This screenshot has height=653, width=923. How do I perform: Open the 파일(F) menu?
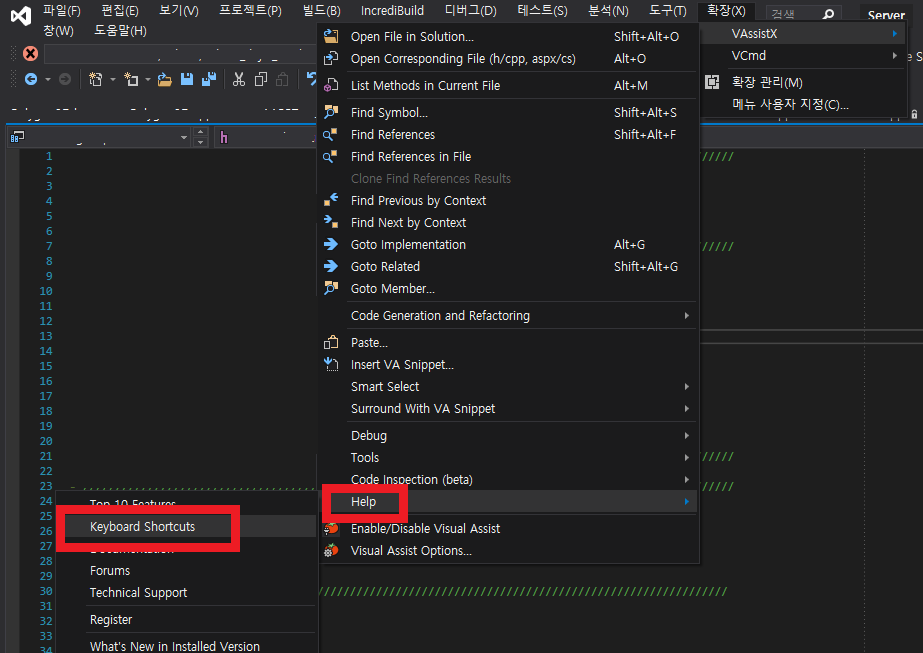tap(62, 11)
